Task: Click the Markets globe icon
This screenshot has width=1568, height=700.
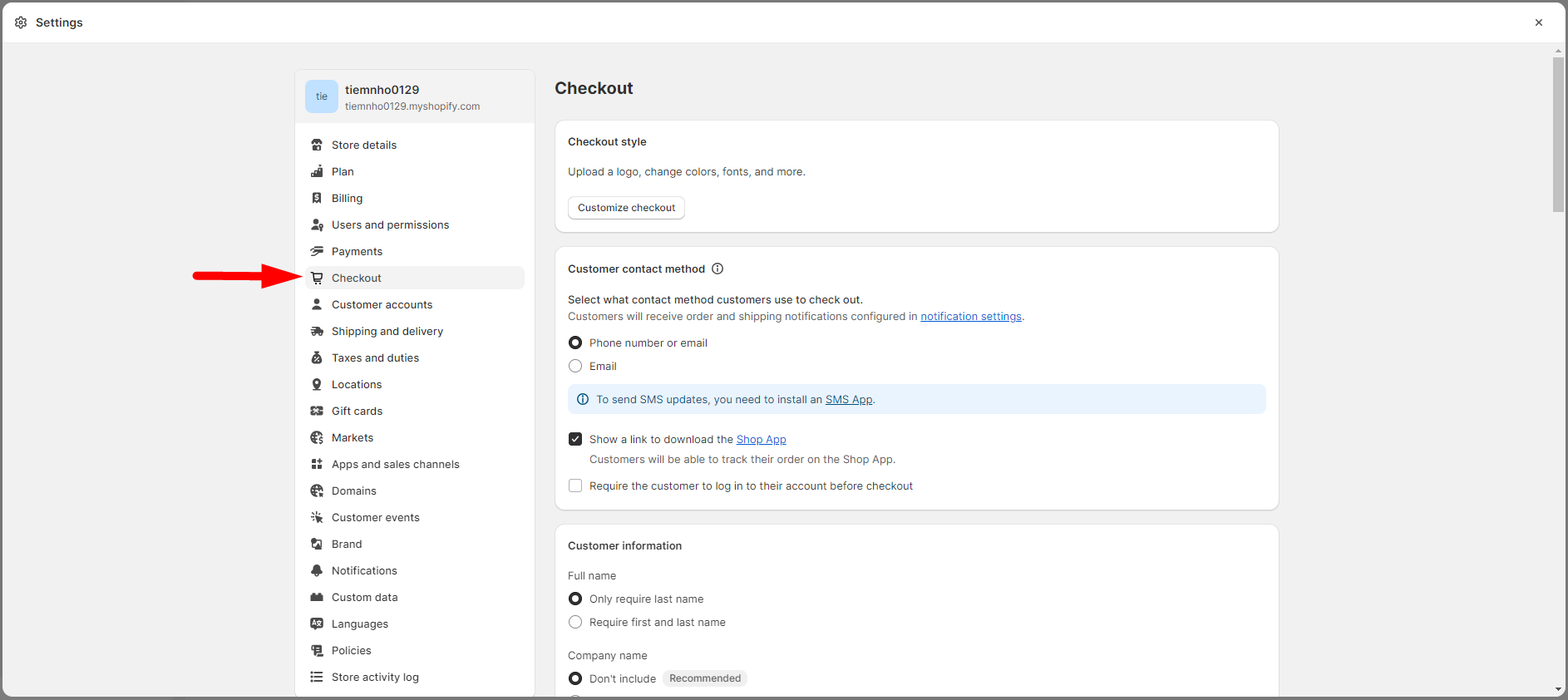Action: click(317, 437)
